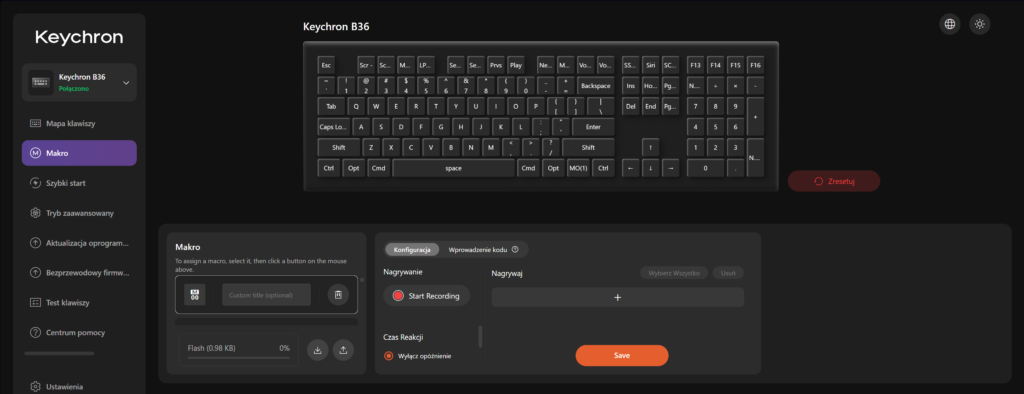1024x394 pixels.
Task: Click the M letter key in the bottom letter row
Action: [491, 148]
